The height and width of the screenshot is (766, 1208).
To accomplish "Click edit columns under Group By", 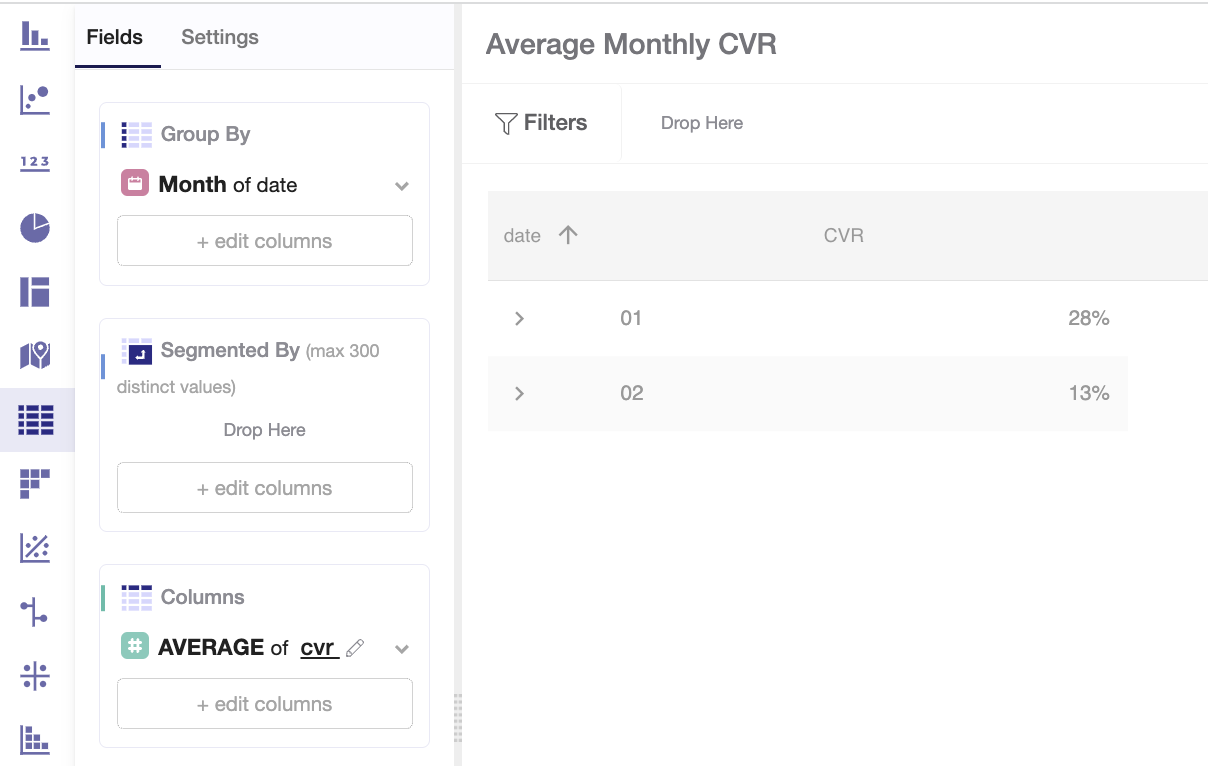I will (265, 241).
